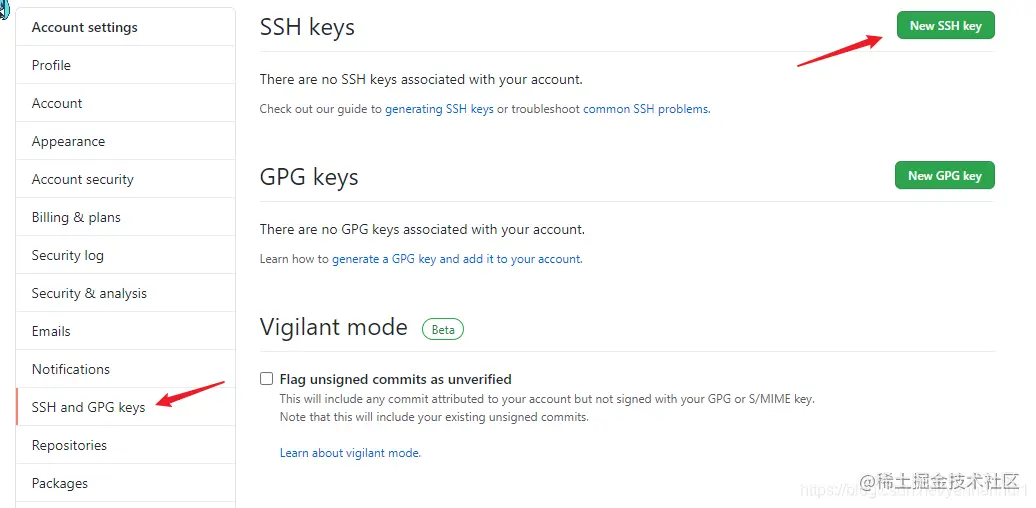Click the New SSH key button
Screen dimensions: 1036x508
[x=945, y=26]
